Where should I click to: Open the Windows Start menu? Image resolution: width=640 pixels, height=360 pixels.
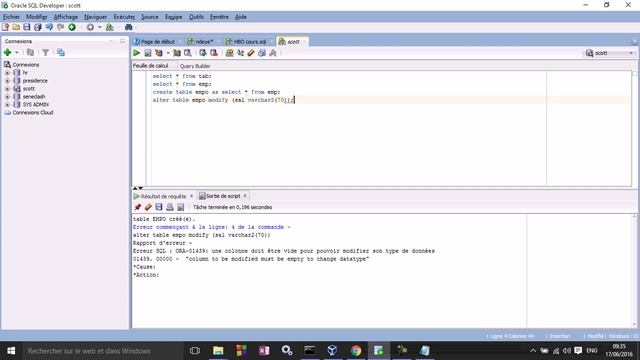click(11, 351)
